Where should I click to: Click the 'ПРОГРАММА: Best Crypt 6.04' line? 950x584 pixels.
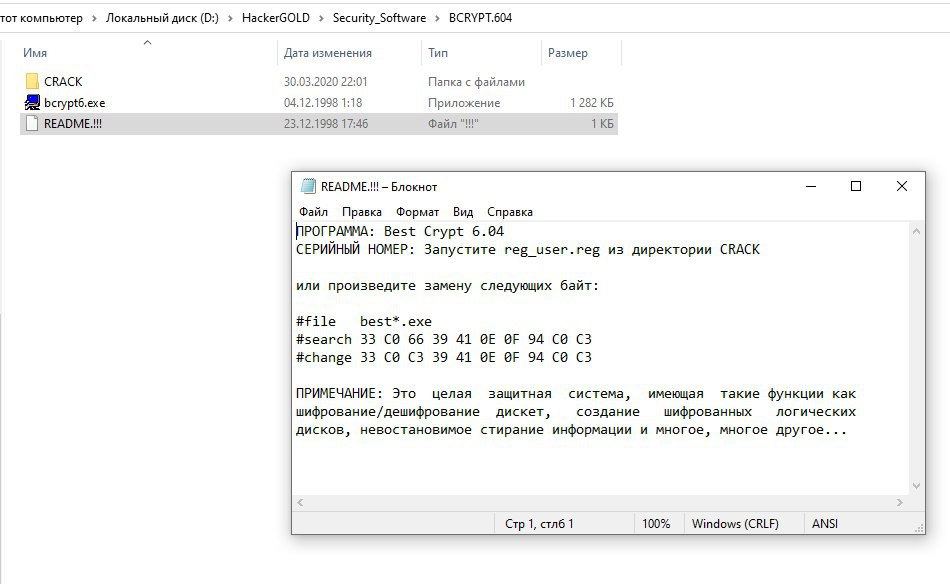point(400,231)
